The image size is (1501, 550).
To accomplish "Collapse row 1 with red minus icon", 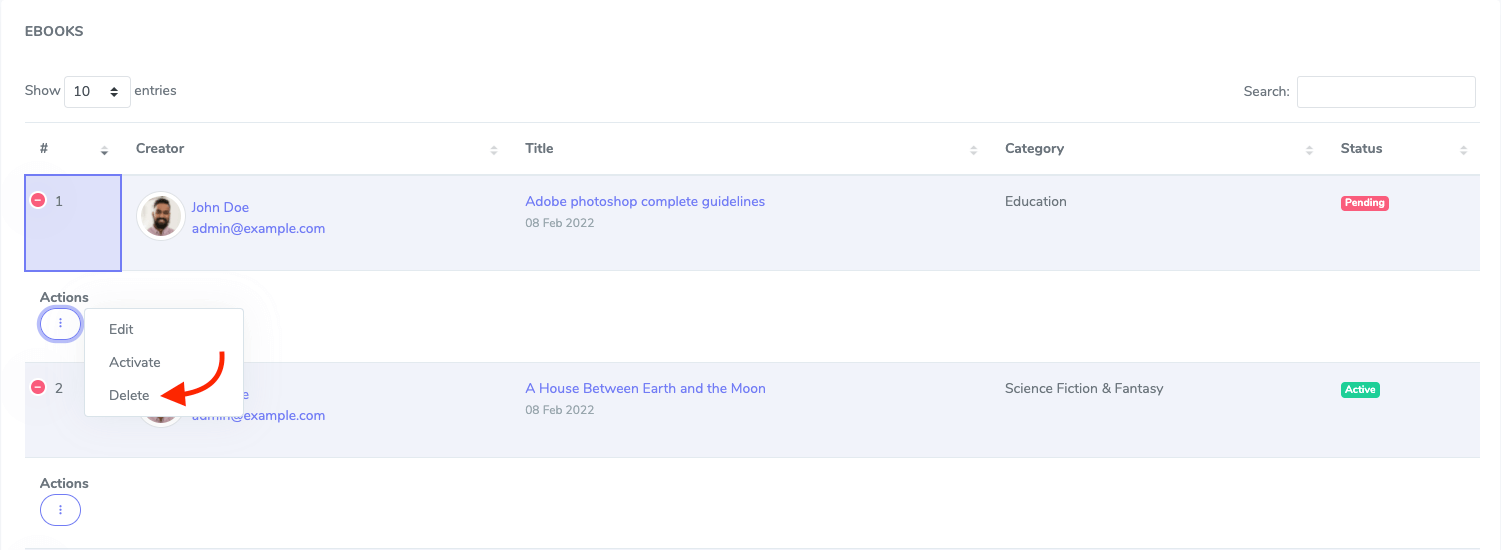I will pos(38,201).
